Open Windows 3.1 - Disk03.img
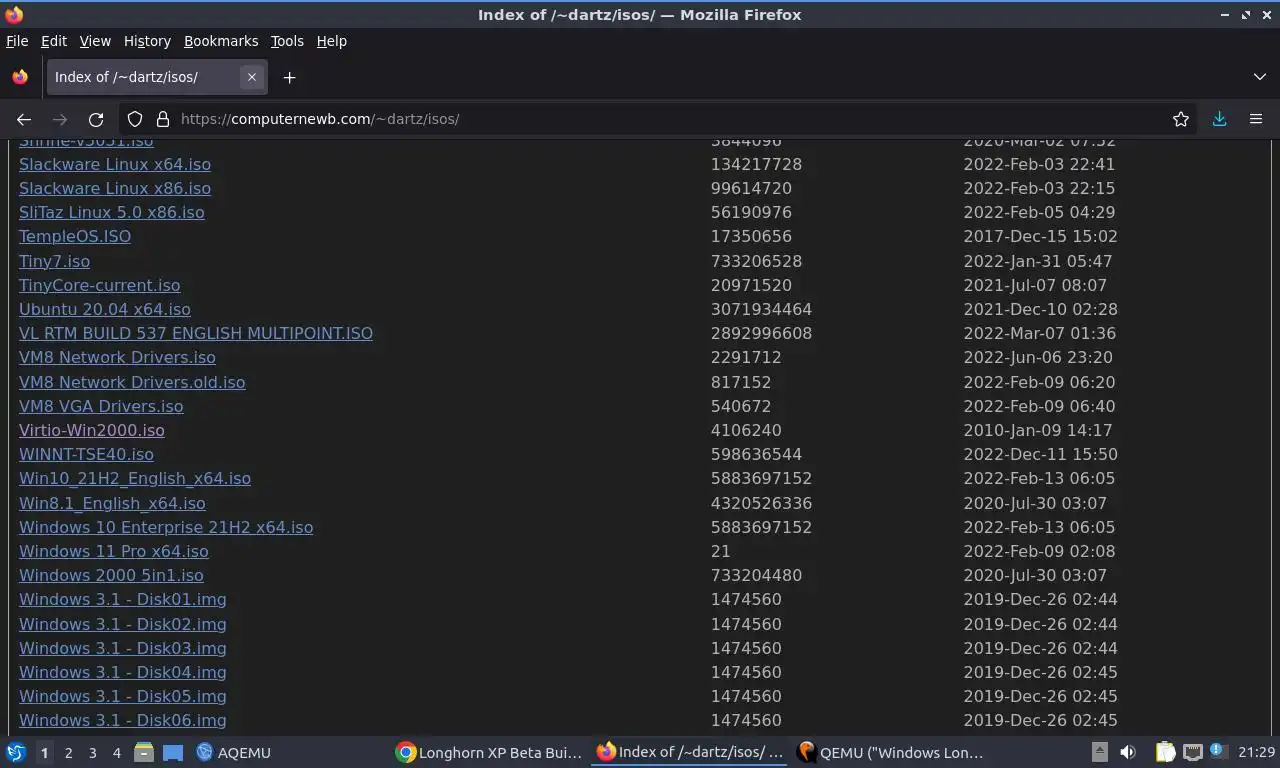This screenshot has height=768, width=1280. click(x=123, y=648)
